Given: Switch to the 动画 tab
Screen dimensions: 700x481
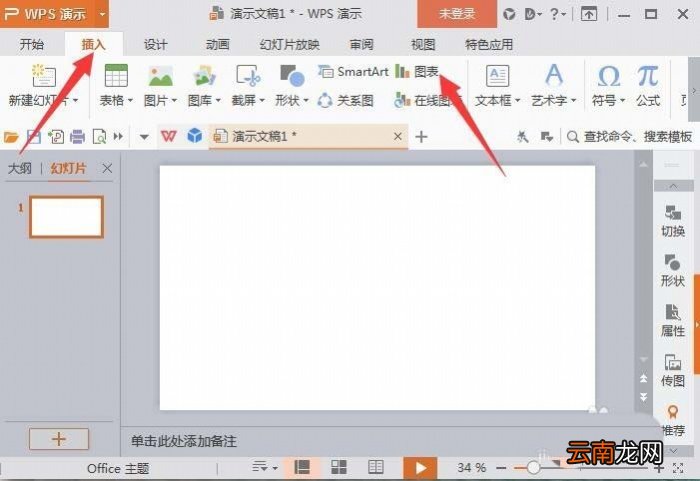Looking at the screenshot, I should pyautogui.click(x=217, y=44).
